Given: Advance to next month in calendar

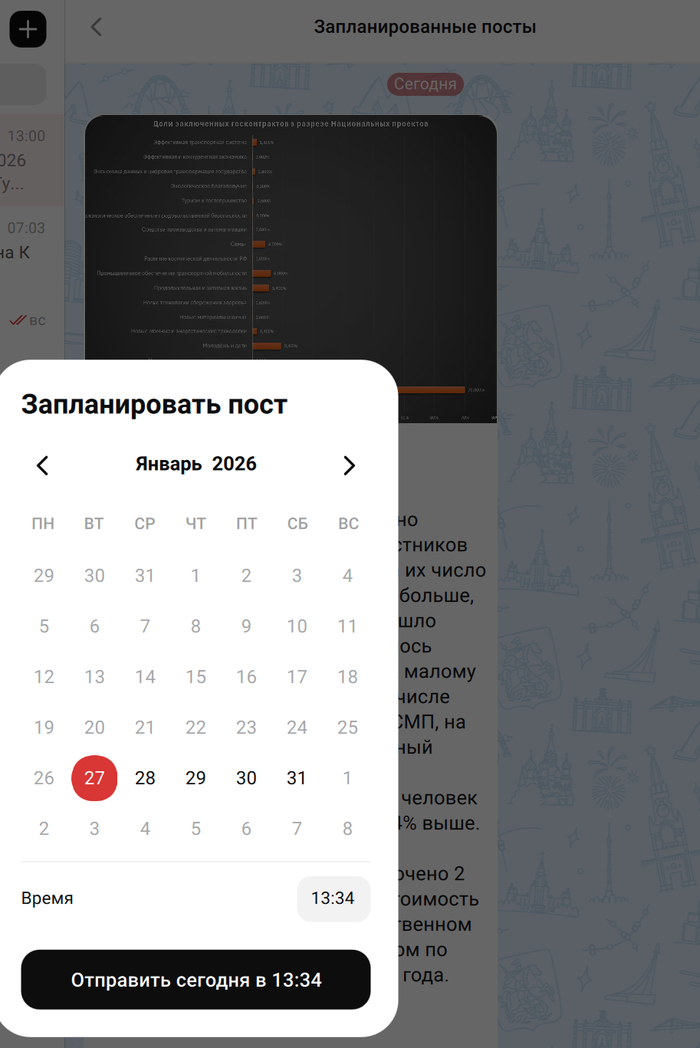Looking at the screenshot, I should (348, 465).
